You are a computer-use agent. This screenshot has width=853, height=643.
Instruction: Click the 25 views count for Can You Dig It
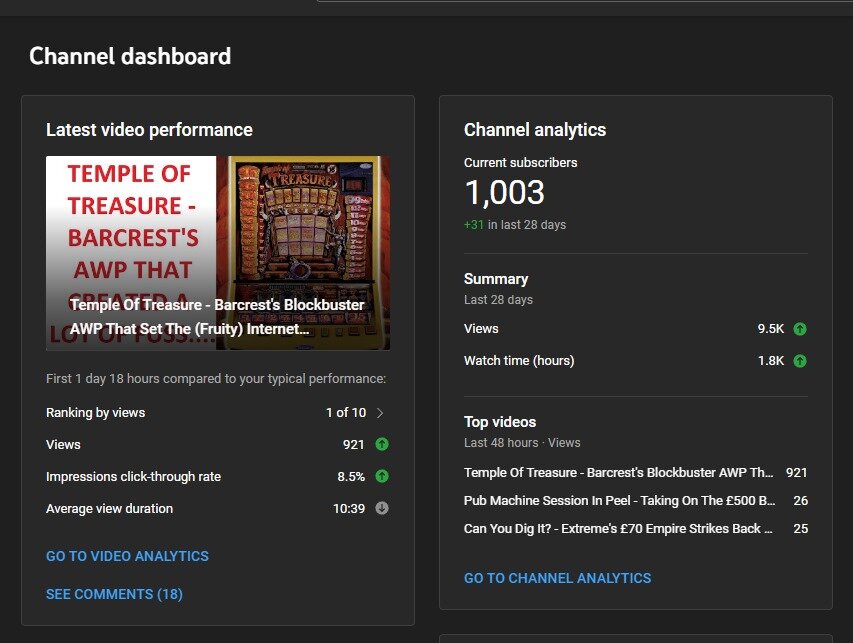coord(800,529)
